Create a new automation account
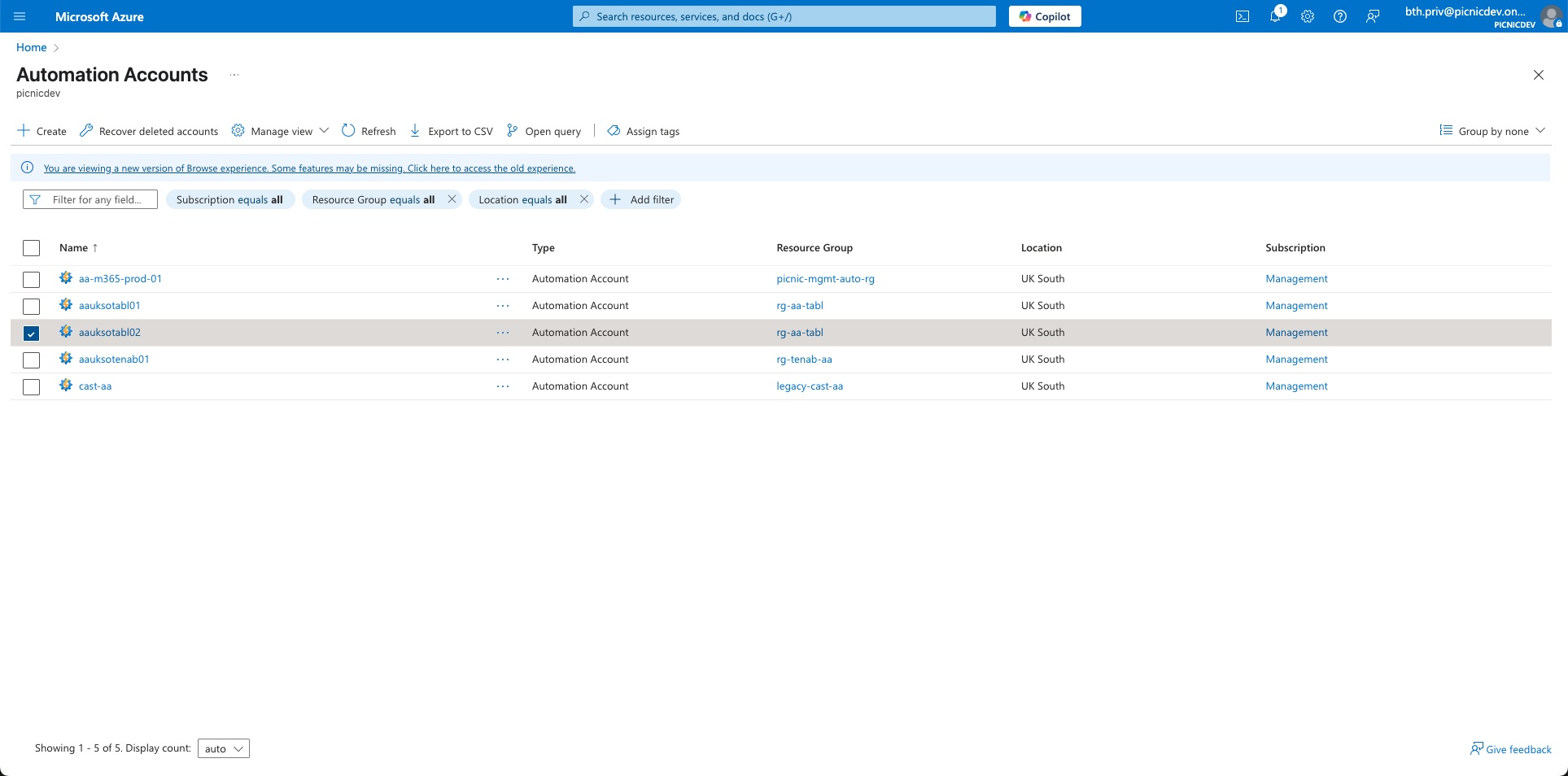1568x776 pixels. click(42, 131)
